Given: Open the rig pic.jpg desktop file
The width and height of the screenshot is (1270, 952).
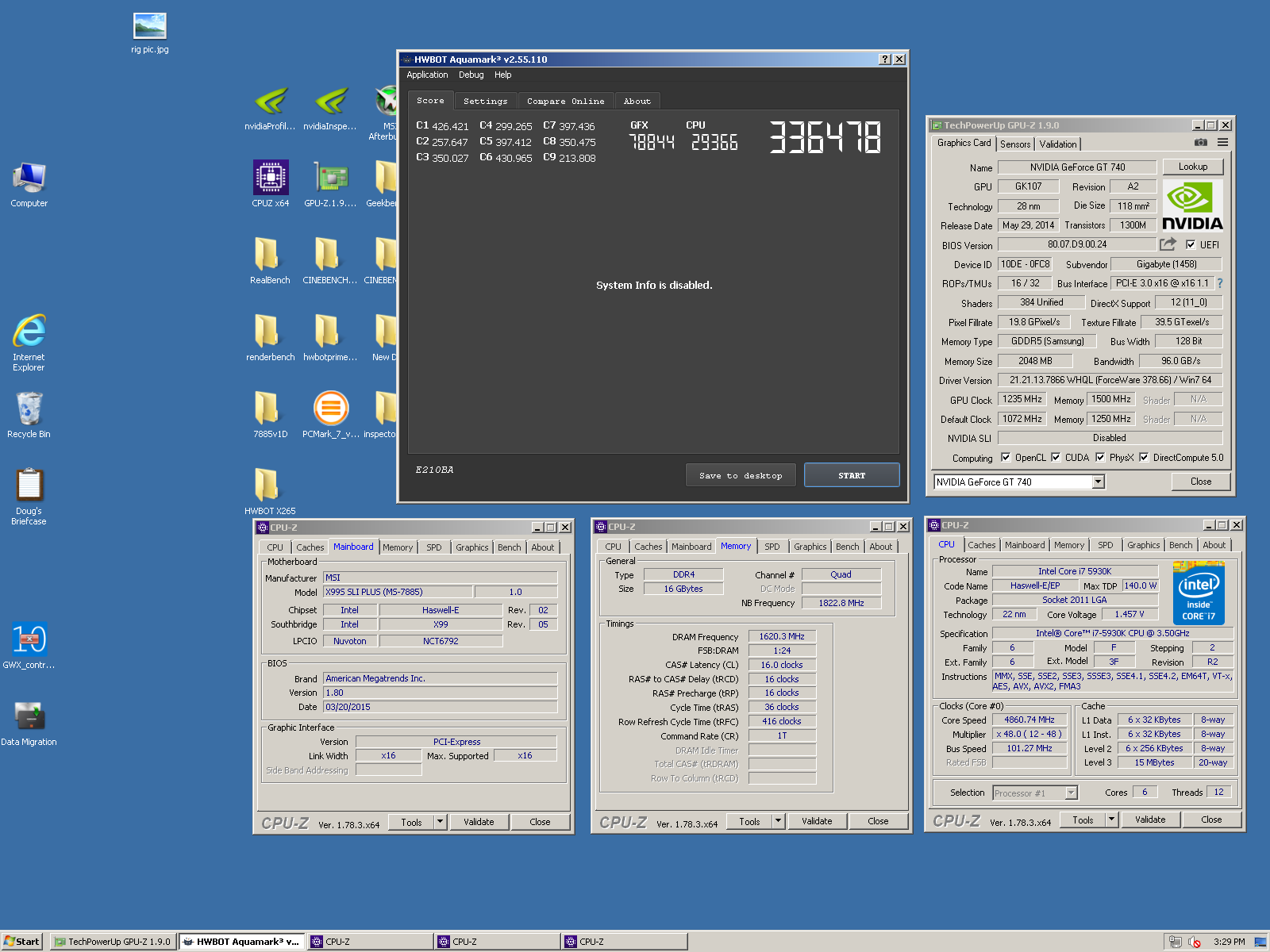Looking at the screenshot, I should [x=150, y=33].
